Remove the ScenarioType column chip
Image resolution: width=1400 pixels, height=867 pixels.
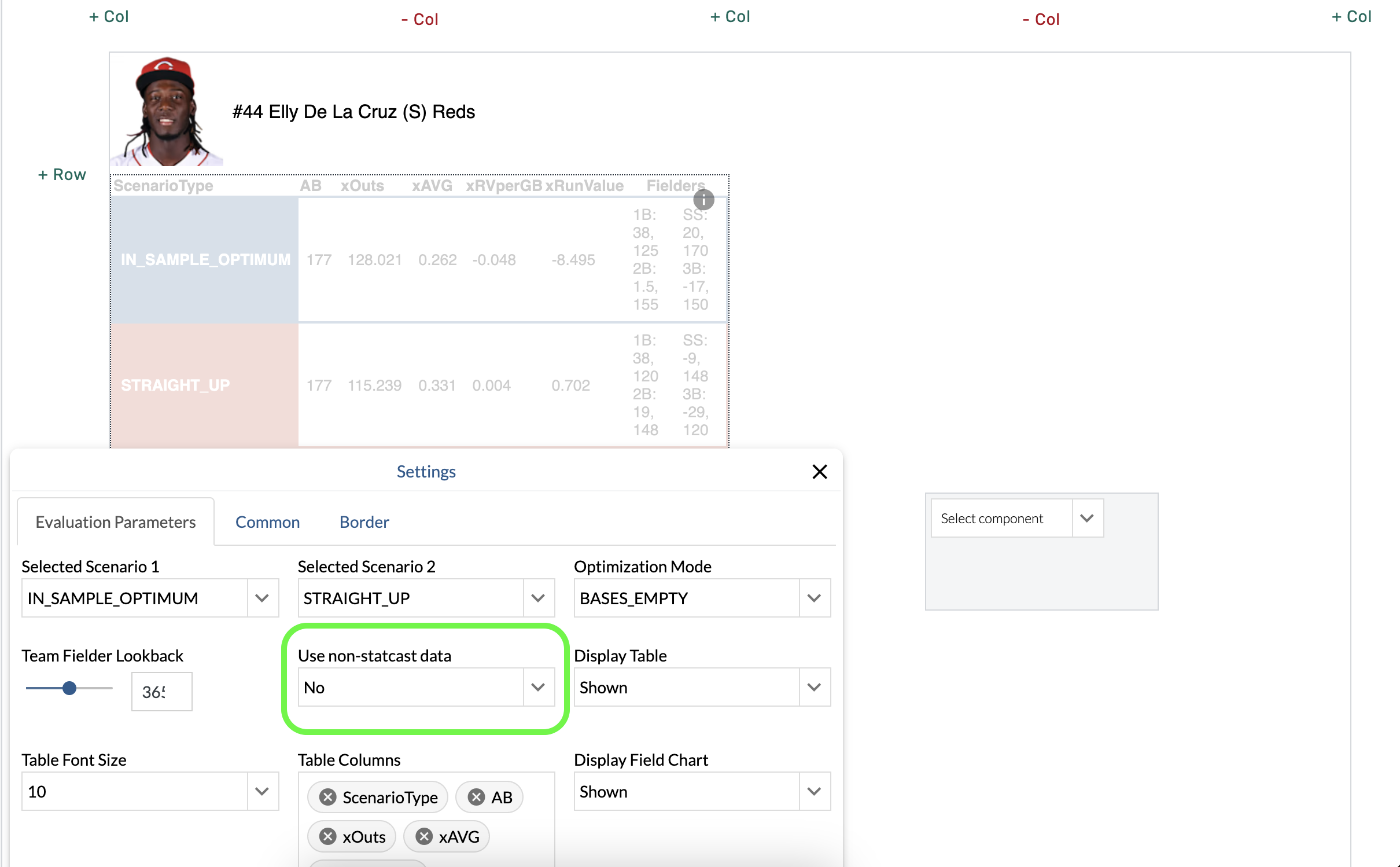328,797
